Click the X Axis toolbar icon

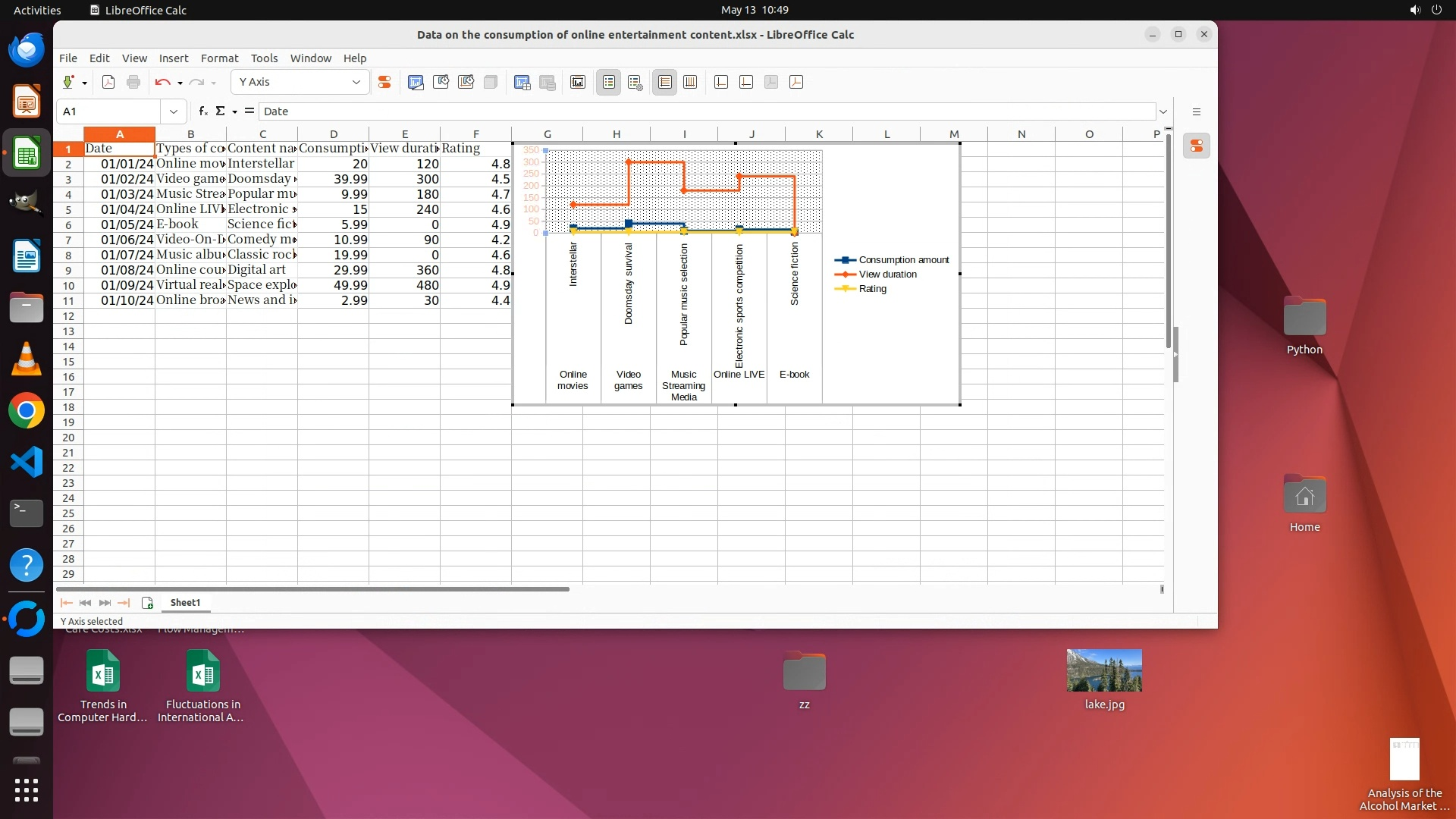point(721,83)
